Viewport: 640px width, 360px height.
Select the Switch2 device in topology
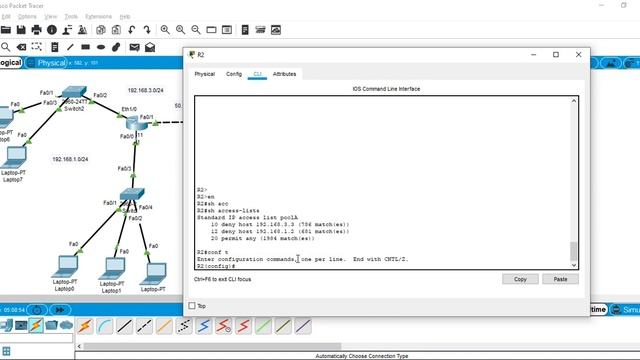[74, 92]
